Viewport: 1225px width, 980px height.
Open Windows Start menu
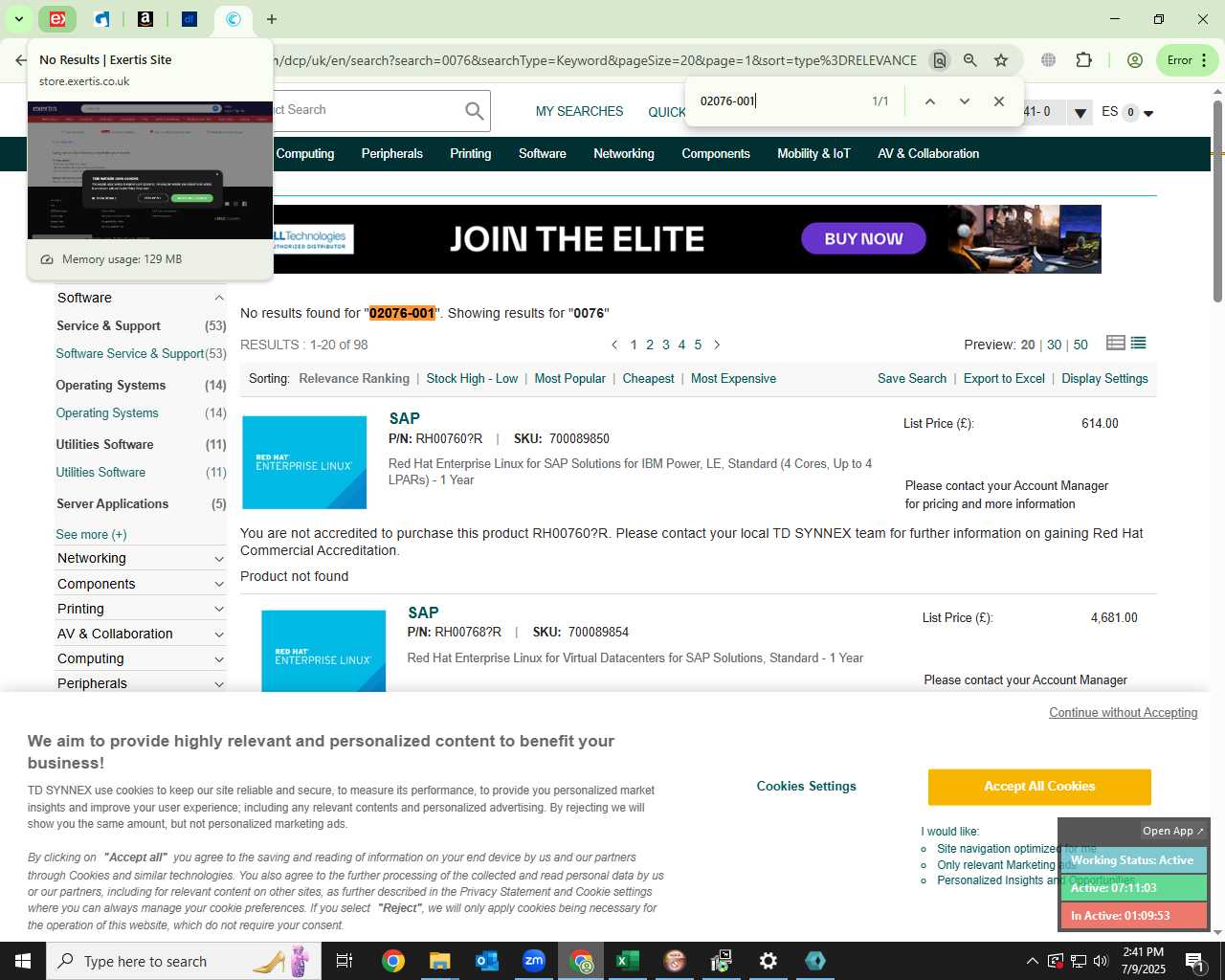pos(23,961)
